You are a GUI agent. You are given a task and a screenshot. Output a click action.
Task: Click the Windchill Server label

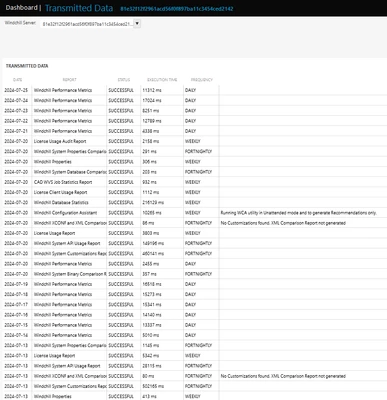(x=20, y=23)
